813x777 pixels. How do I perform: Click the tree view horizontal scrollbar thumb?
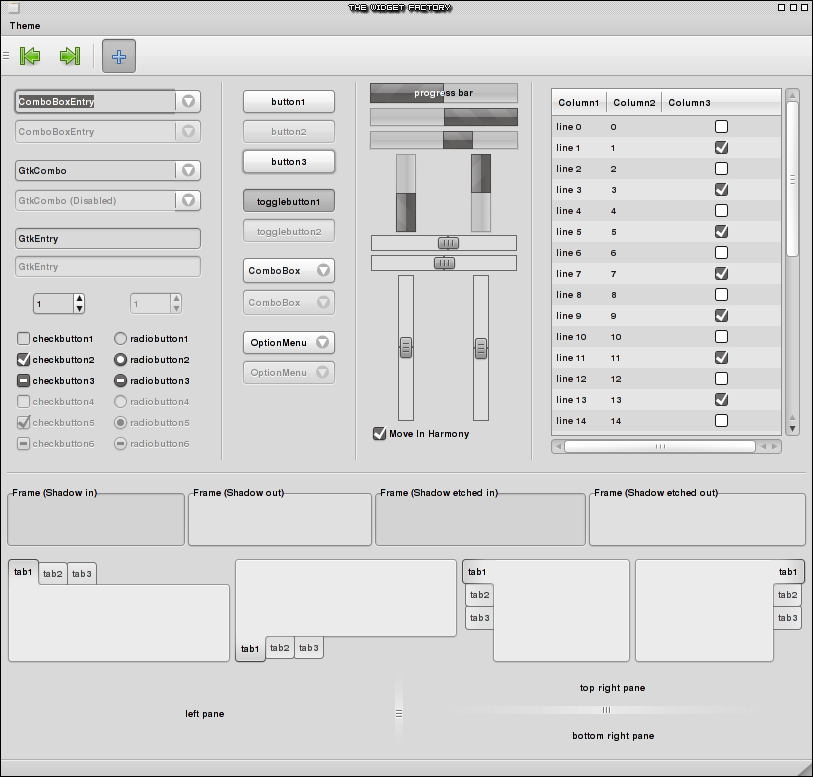(x=660, y=446)
